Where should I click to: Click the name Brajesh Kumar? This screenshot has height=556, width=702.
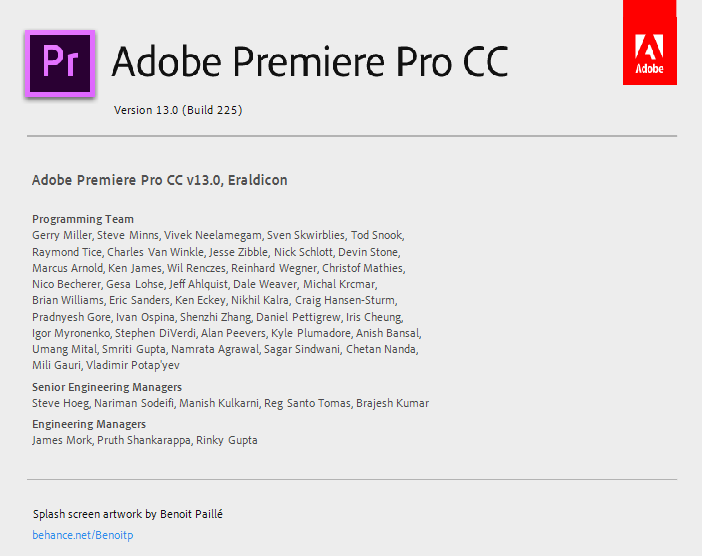point(393,403)
